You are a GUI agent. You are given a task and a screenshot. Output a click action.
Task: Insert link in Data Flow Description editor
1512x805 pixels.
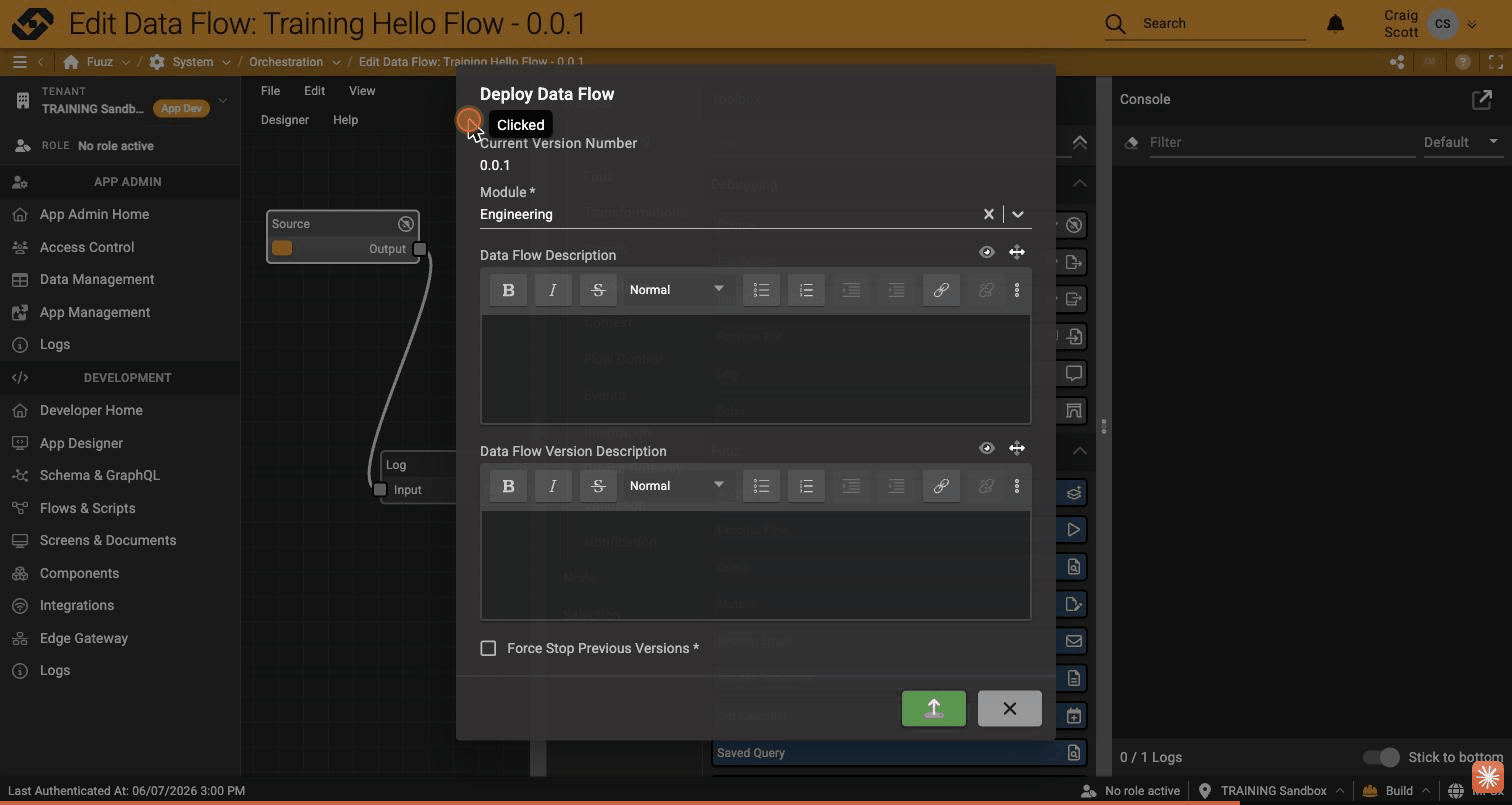point(941,290)
